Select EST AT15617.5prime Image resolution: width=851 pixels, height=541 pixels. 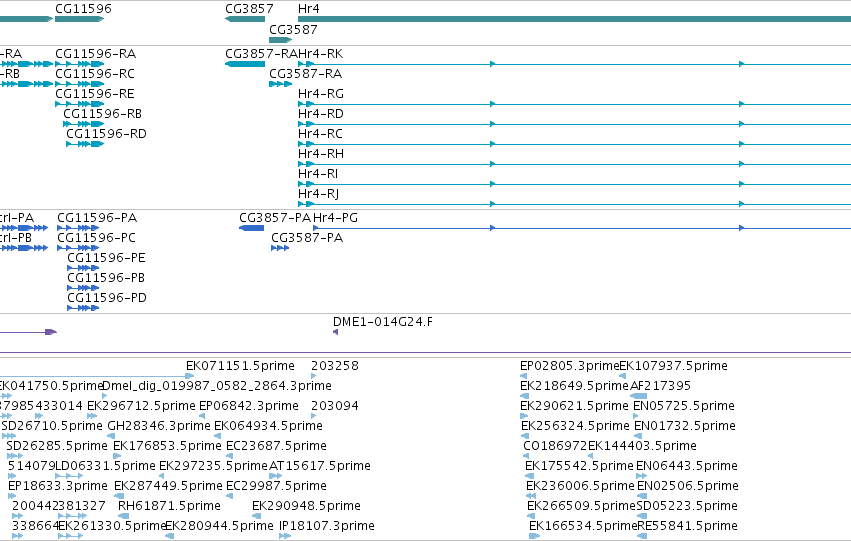coord(320,467)
